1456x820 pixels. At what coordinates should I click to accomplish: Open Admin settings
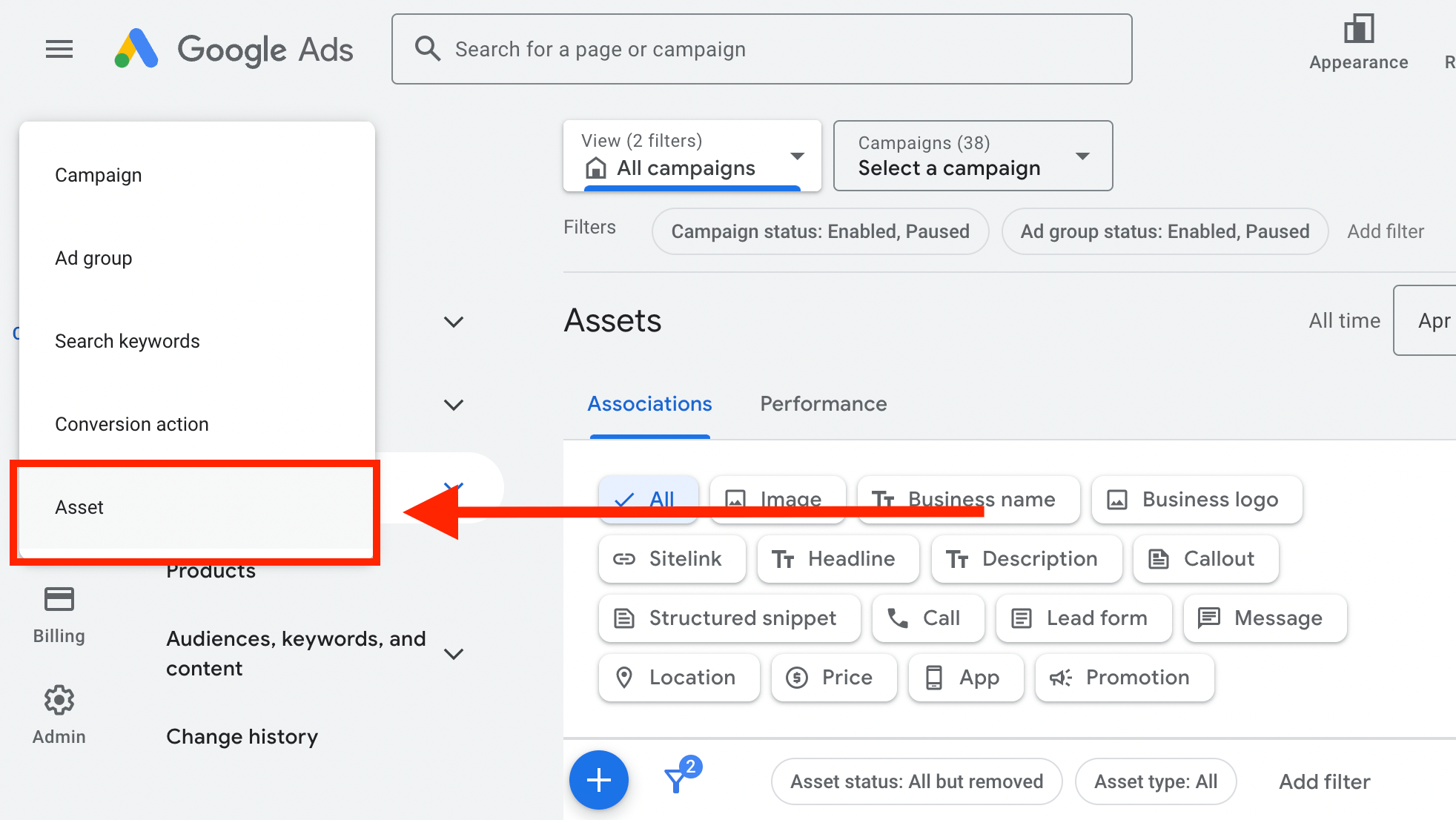pyautogui.click(x=59, y=712)
